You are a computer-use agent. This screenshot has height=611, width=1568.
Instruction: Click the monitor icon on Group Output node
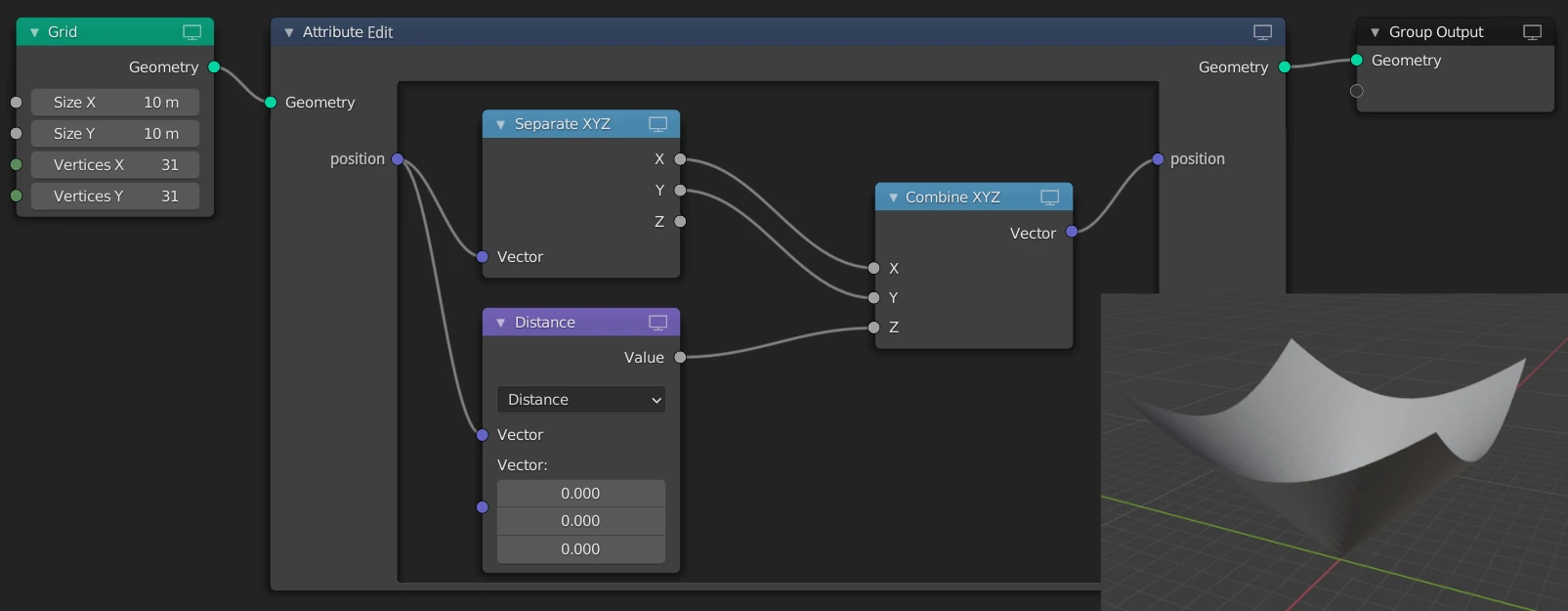pos(1533,32)
